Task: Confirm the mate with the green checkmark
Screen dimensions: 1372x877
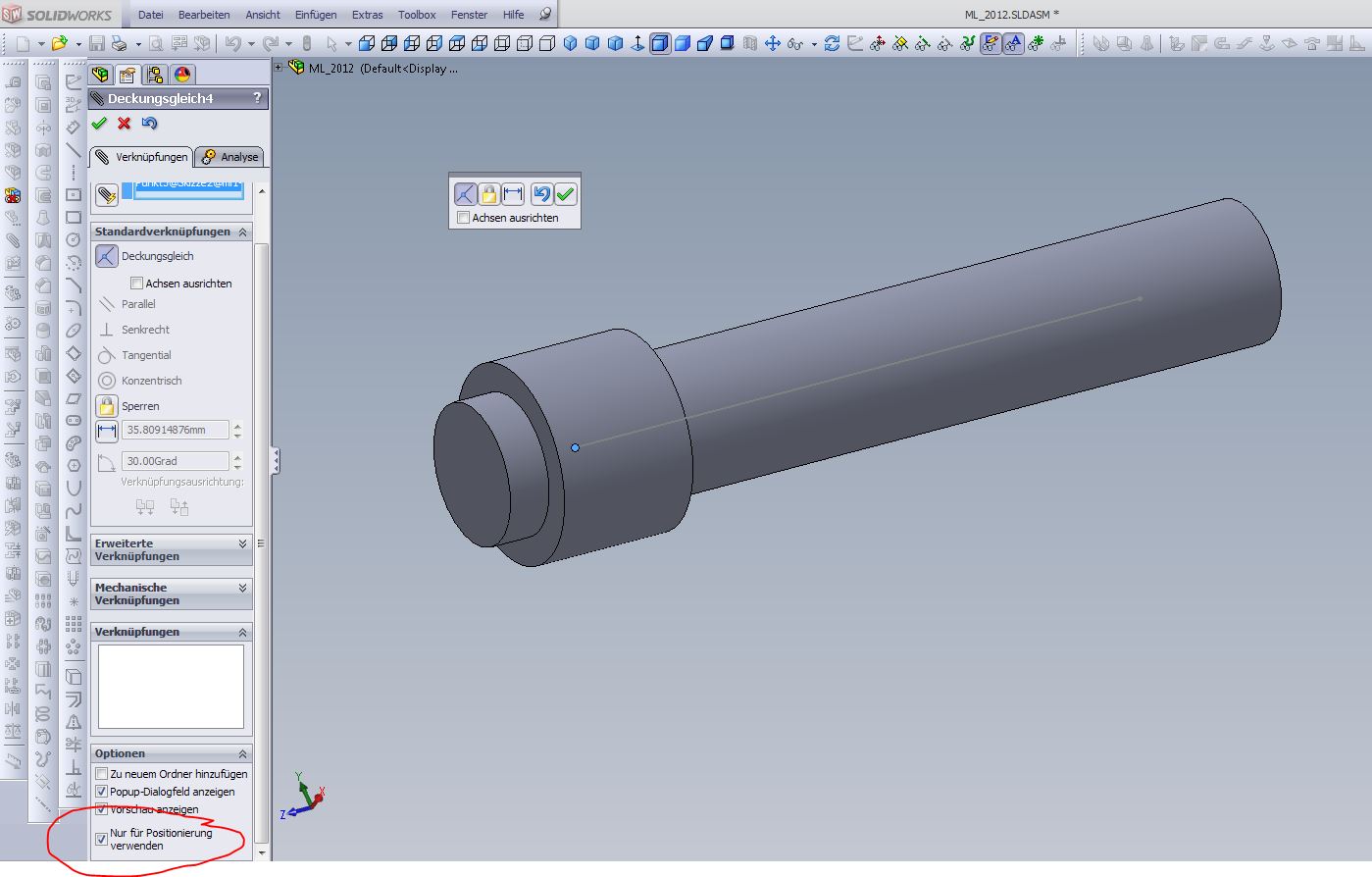Action: (x=99, y=124)
